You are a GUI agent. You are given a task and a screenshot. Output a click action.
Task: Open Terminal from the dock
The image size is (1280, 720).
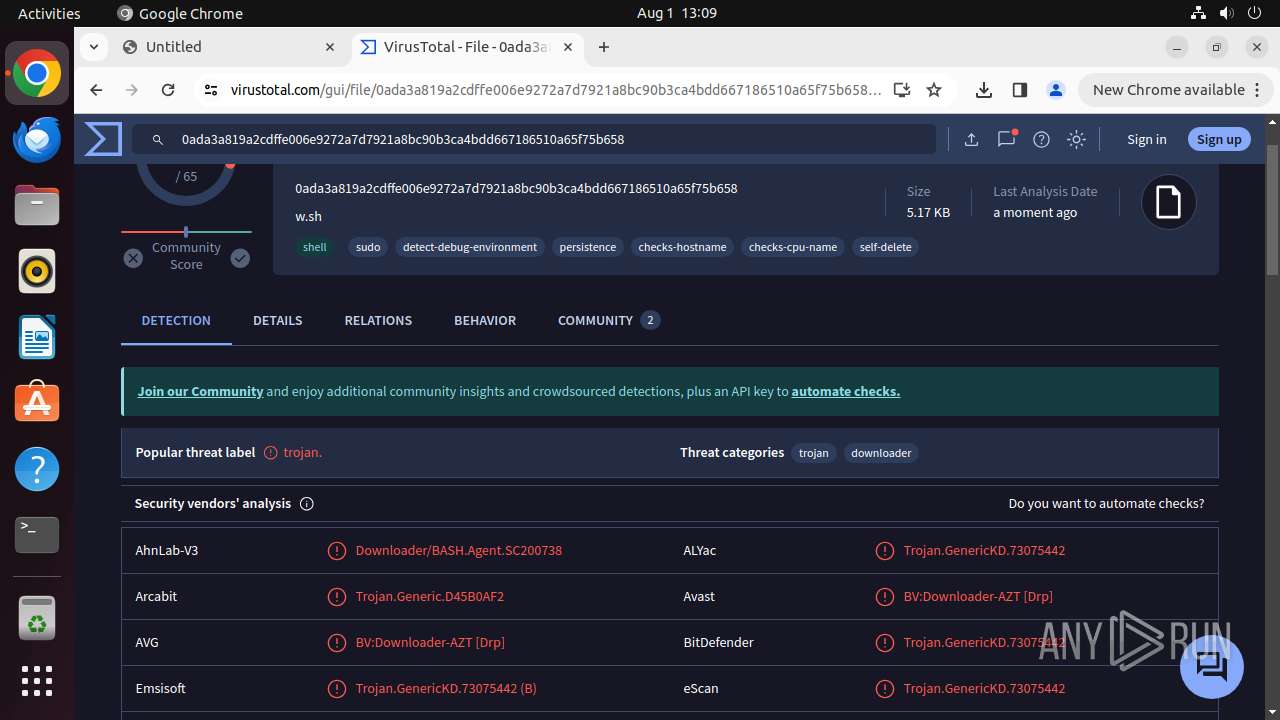tap(37, 535)
